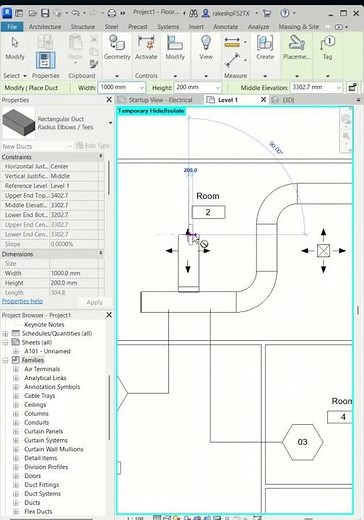Toggle the lock icon on options bar
Image resolution: width=364 pixels, height=520 pixels.
pyautogui.click(x=352, y=88)
